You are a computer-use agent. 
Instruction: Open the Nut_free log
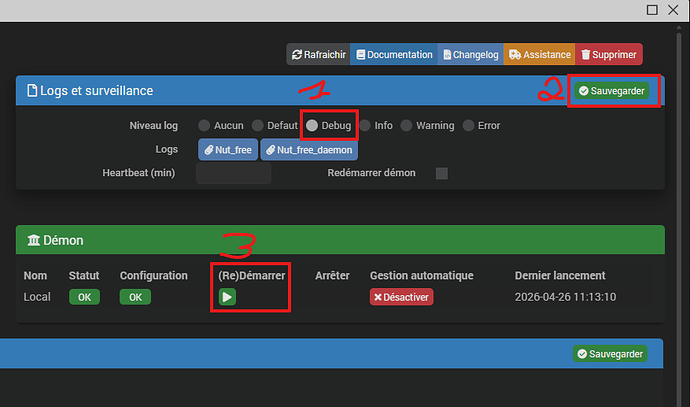pyautogui.click(x=228, y=150)
